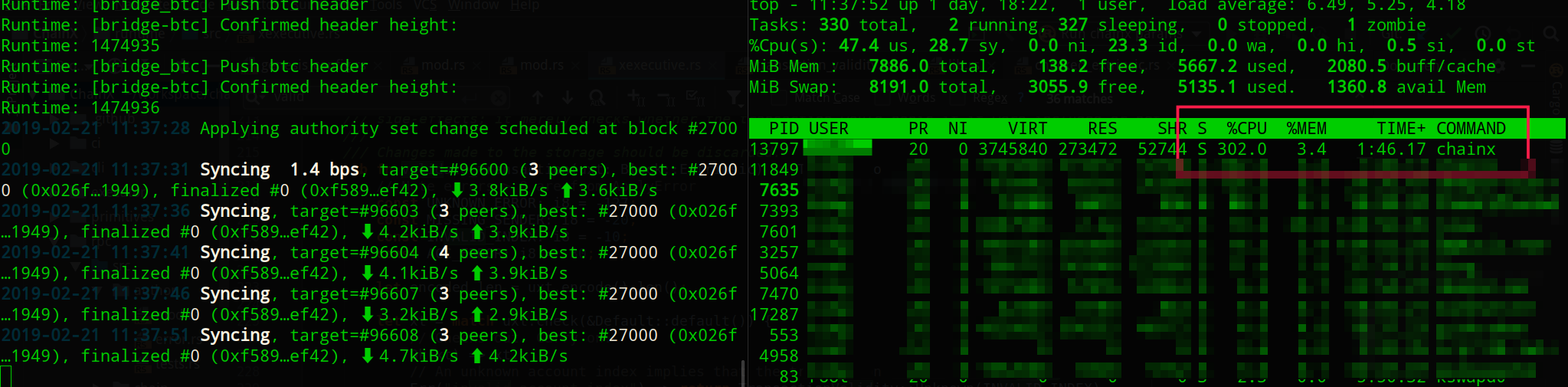Click the RES column header
This screenshot has height=387, width=1568.
(1102, 129)
